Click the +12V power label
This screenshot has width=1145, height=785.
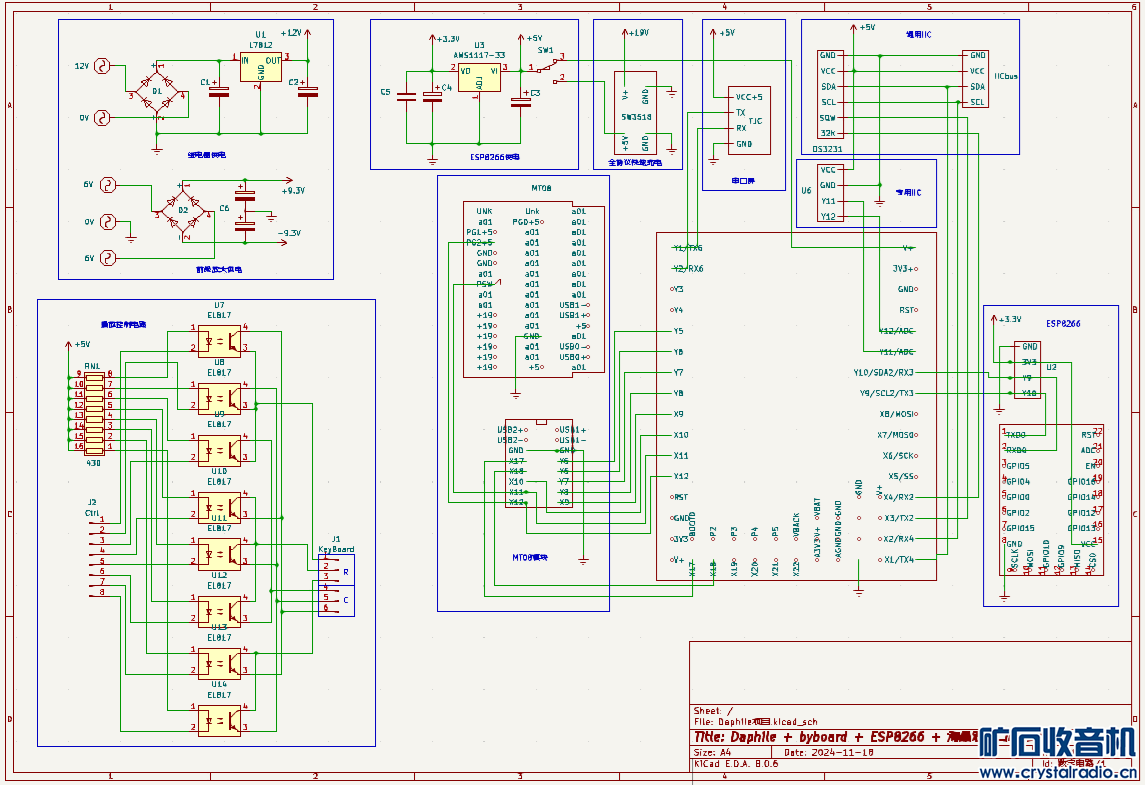pyautogui.click(x=291, y=34)
